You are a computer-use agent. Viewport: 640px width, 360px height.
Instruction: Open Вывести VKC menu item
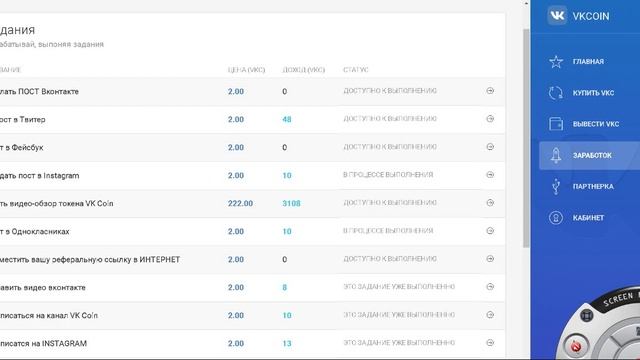coord(596,124)
